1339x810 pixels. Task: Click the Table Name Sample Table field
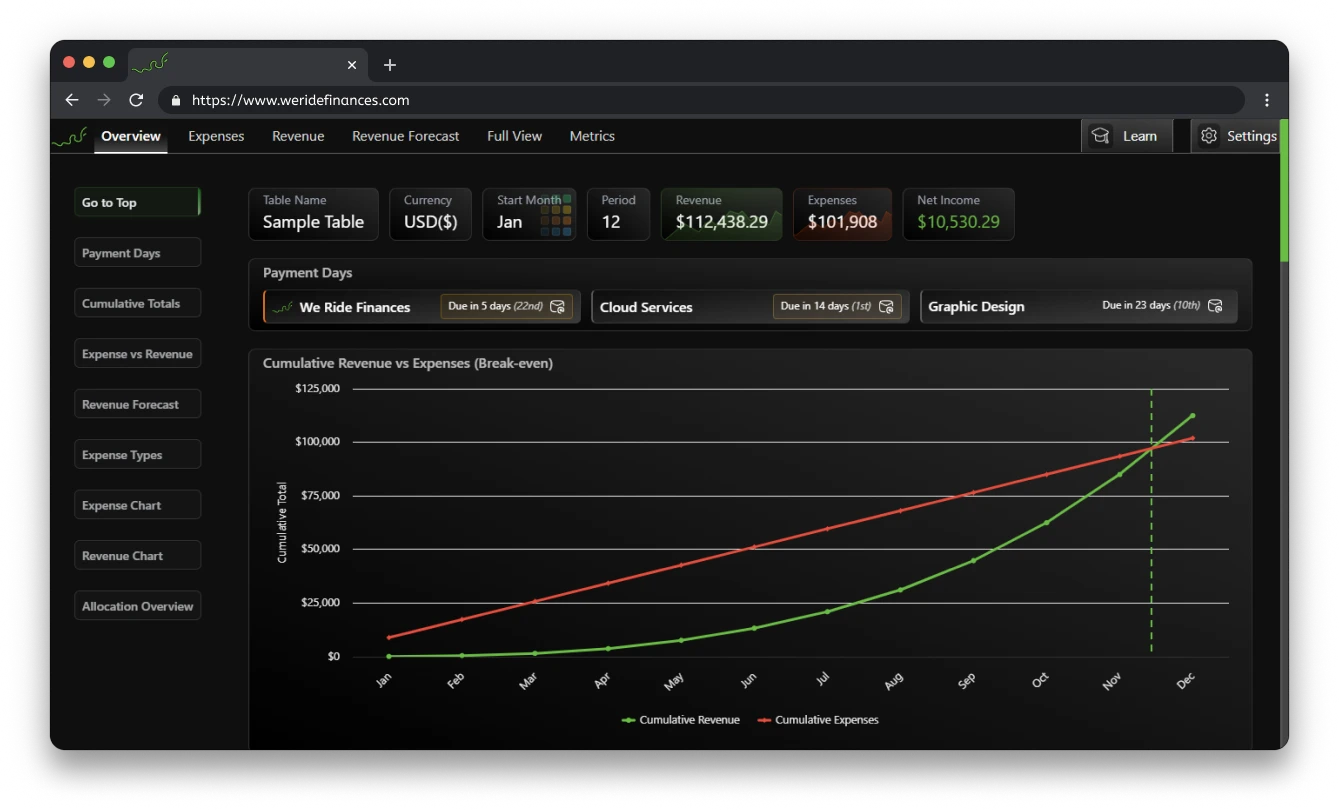click(x=314, y=214)
